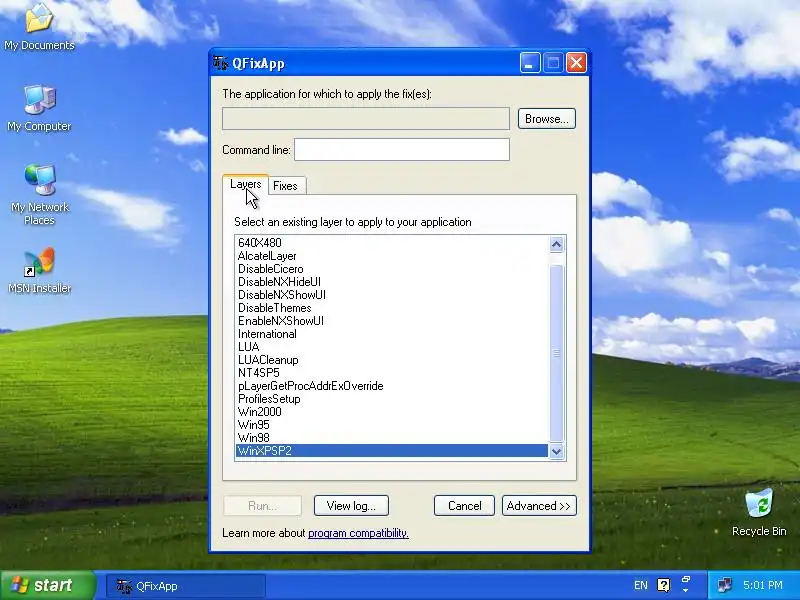Viewport: 800px width, 600px height.
Task: Switch to the Fixes tab
Action: (x=285, y=186)
